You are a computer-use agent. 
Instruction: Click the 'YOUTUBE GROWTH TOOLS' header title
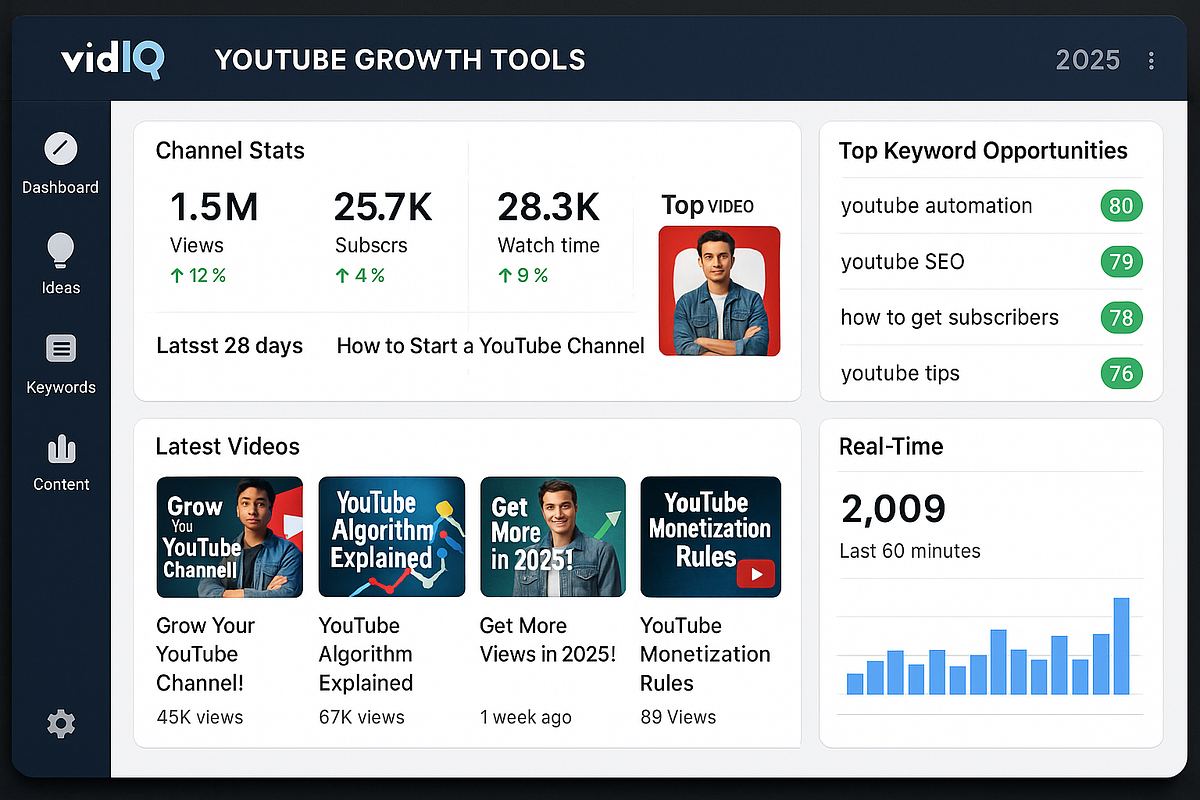tap(400, 60)
